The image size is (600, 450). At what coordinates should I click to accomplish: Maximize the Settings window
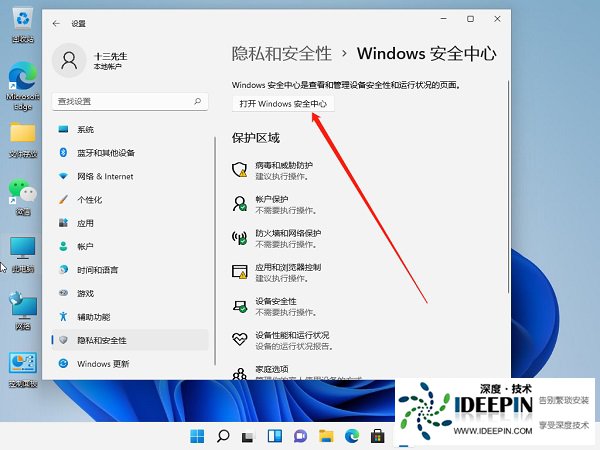(471, 19)
